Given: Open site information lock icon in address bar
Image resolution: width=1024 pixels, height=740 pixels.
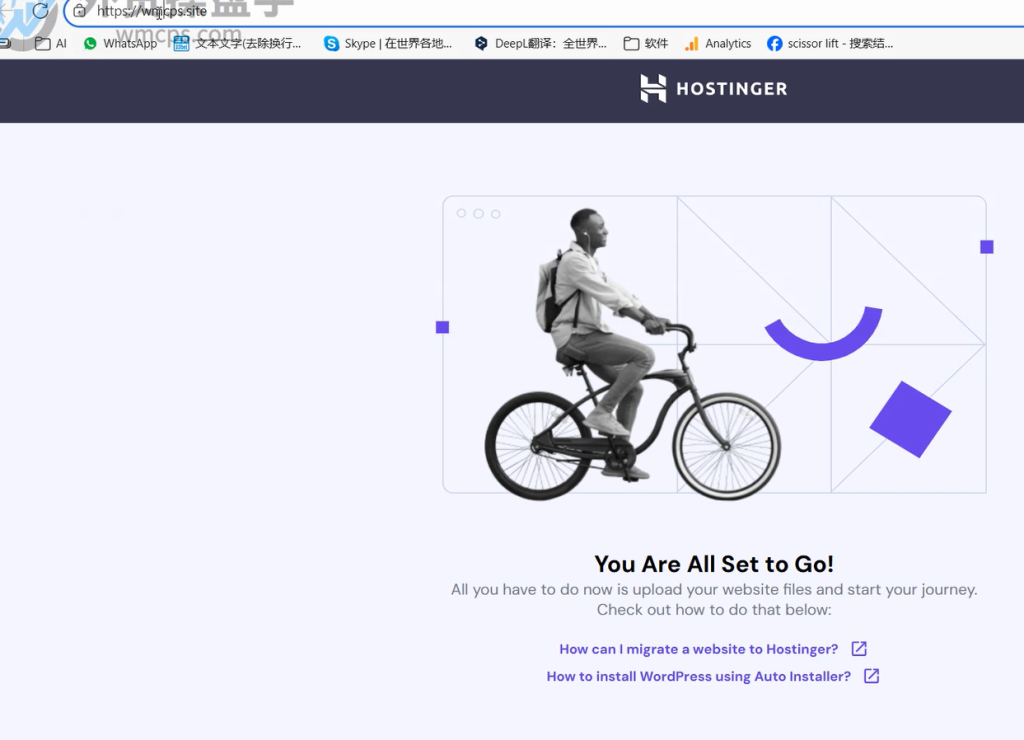Looking at the screenshot, I should point(80,11).
